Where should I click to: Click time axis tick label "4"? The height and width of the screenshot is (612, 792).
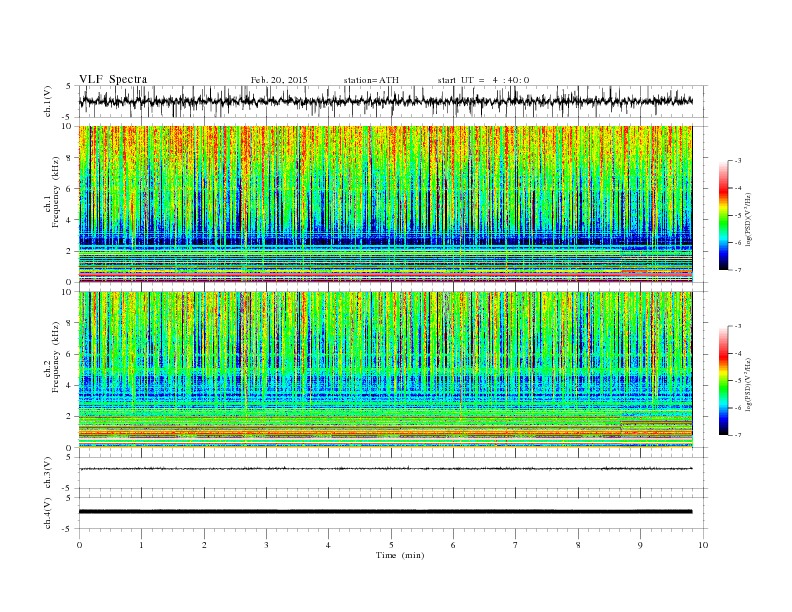point(328,545)
